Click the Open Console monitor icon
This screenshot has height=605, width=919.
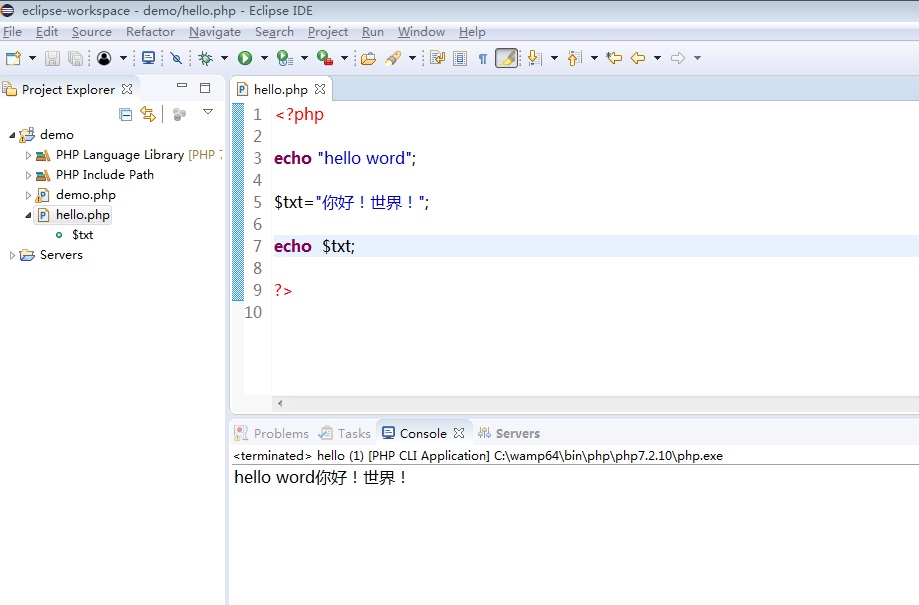click(148, 58)
